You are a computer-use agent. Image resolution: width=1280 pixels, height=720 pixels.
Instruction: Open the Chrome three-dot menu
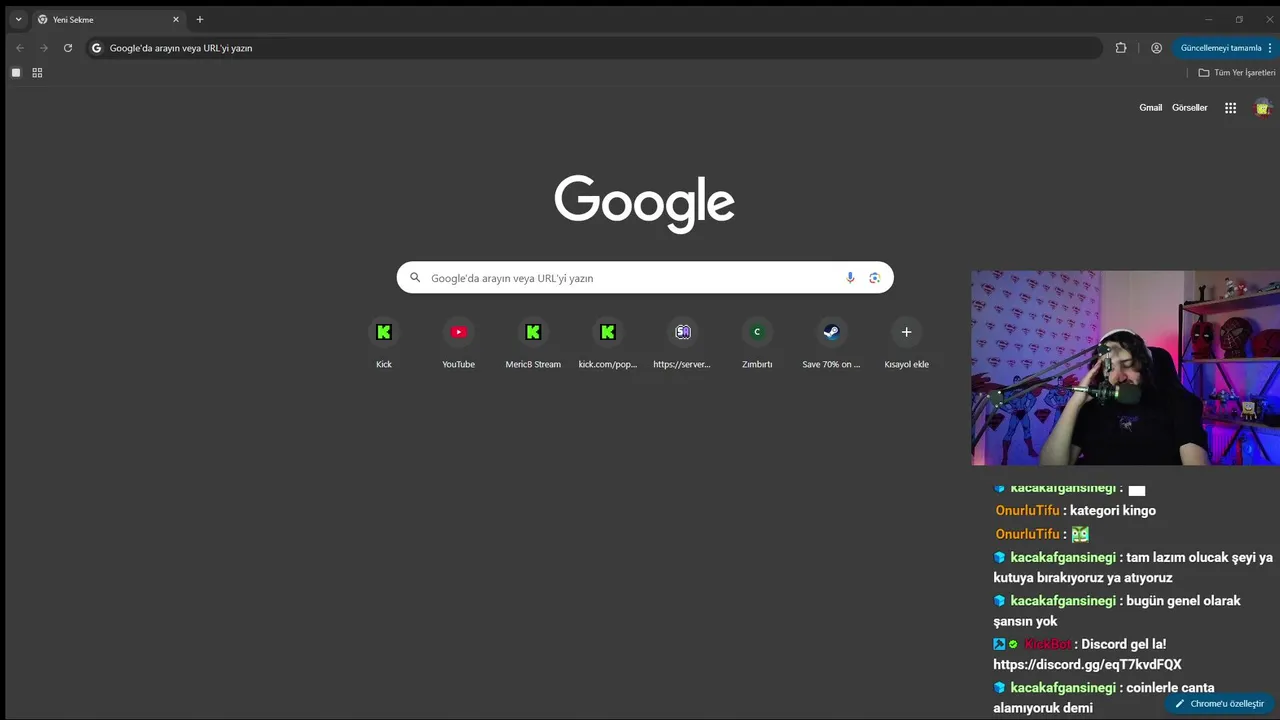[x=1270, y=48]
